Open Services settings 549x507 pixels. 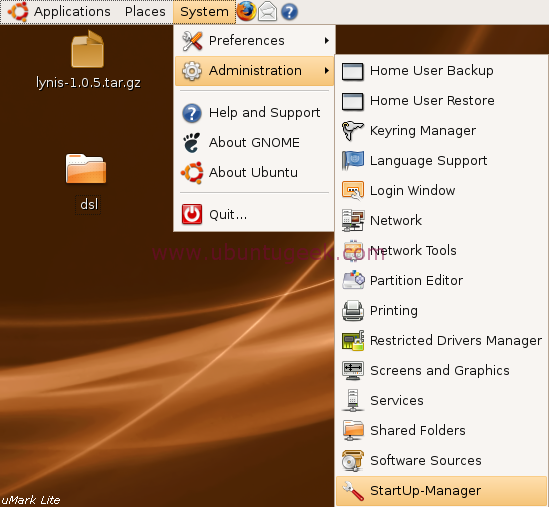click(x=442, y=401)
